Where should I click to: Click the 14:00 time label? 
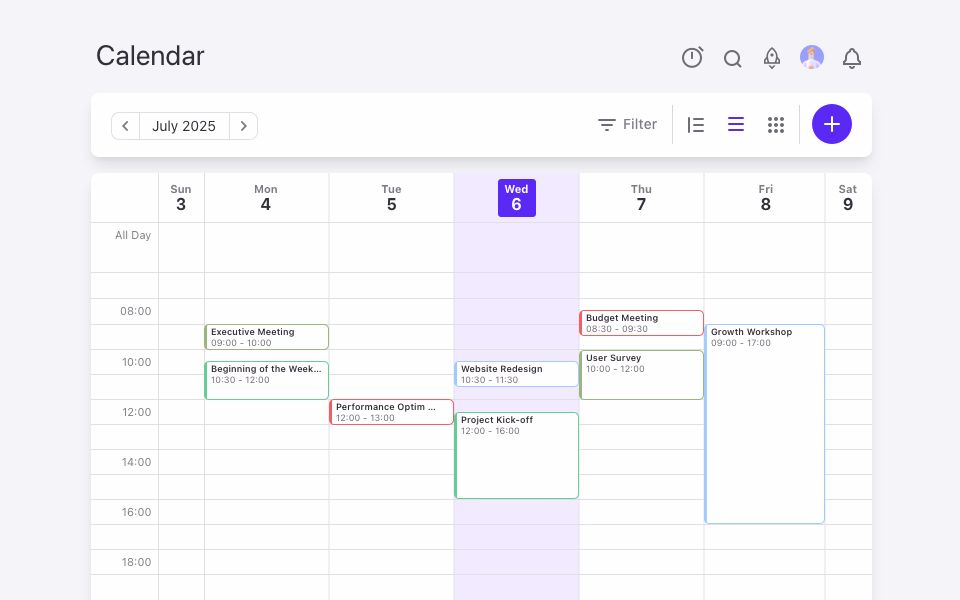136,462
